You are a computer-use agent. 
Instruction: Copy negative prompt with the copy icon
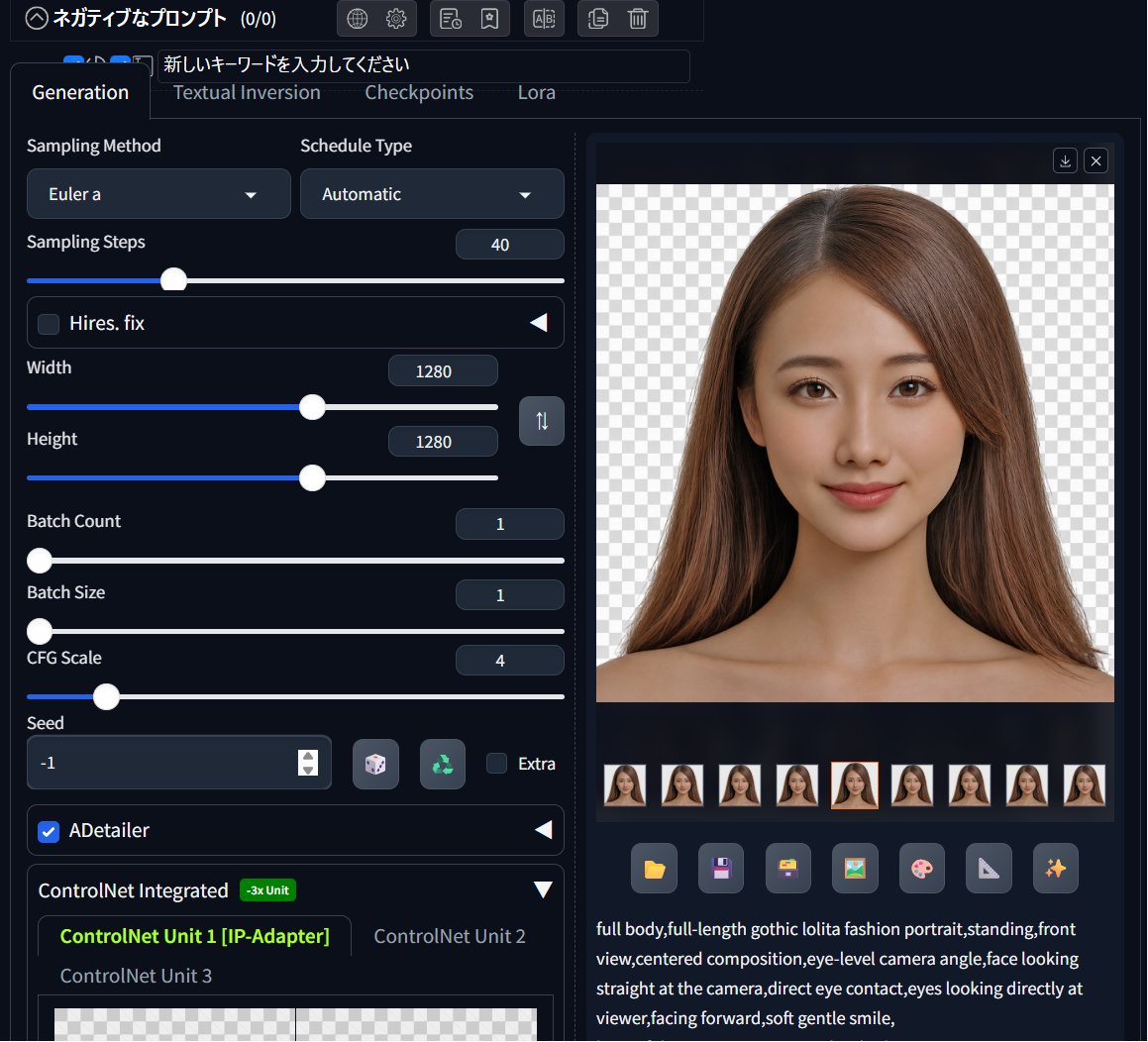598,18
